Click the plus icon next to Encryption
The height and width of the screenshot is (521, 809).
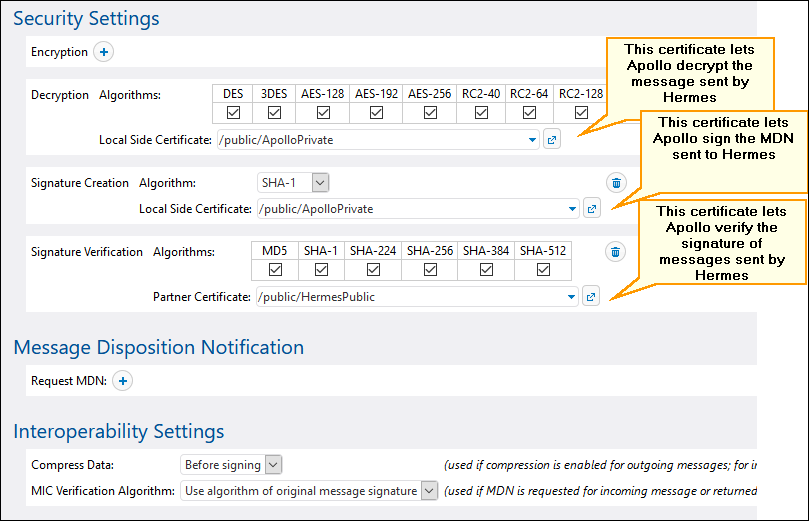pos(104,51)
